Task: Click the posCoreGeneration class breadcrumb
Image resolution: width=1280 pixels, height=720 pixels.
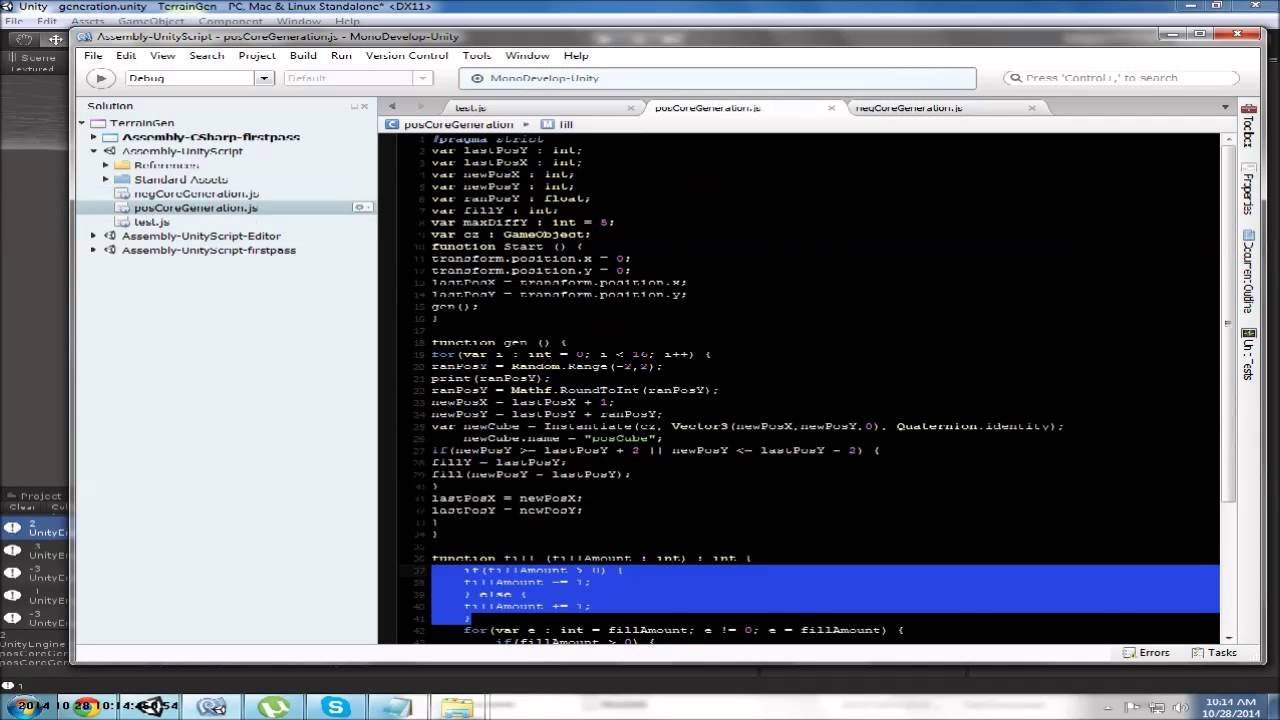Action: click(450, 125)
